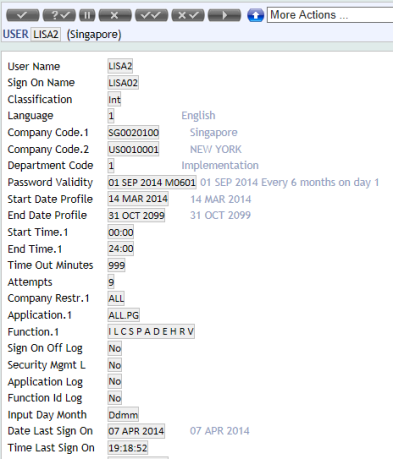The image size is (393, 459).
Task: Click Function.1 field I L C S P A D E H R V
Action: pos(151,332)
